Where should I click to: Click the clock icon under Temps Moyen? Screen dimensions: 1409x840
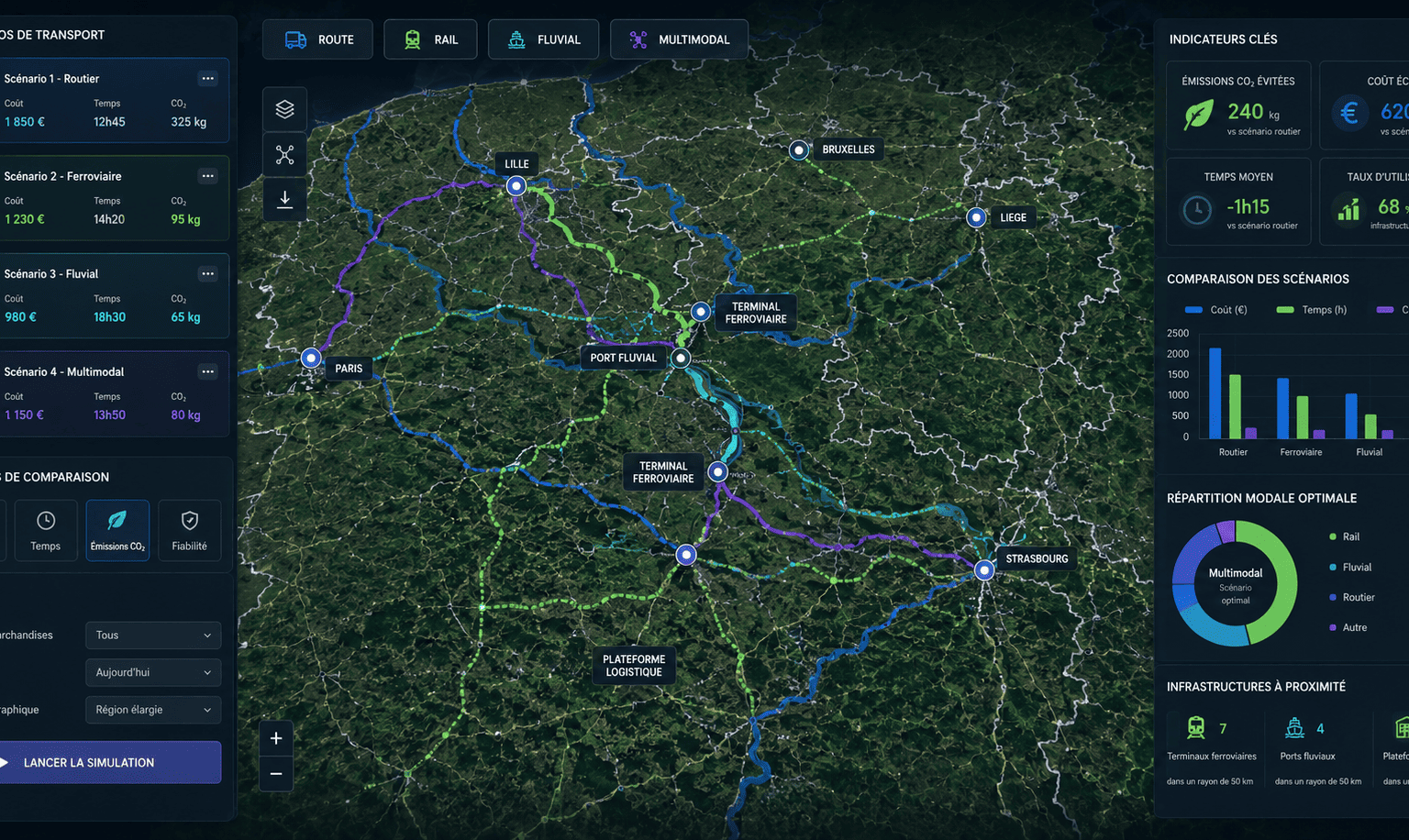pos(1197,210)
